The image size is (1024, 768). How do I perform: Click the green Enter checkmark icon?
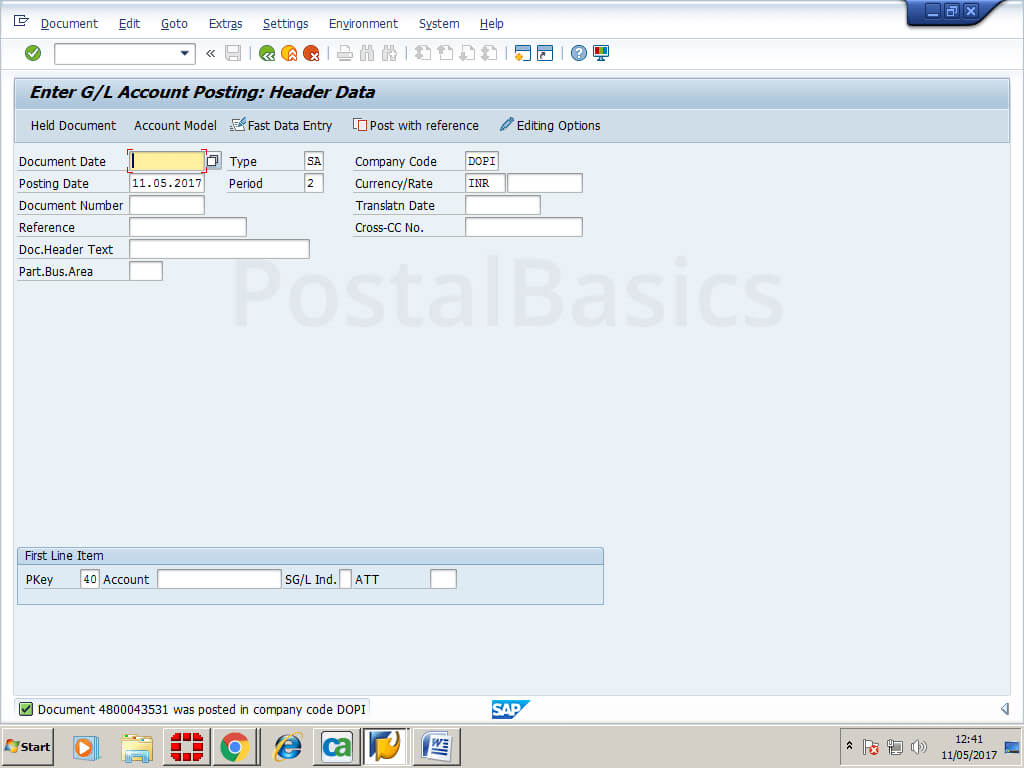coord(33,53)
